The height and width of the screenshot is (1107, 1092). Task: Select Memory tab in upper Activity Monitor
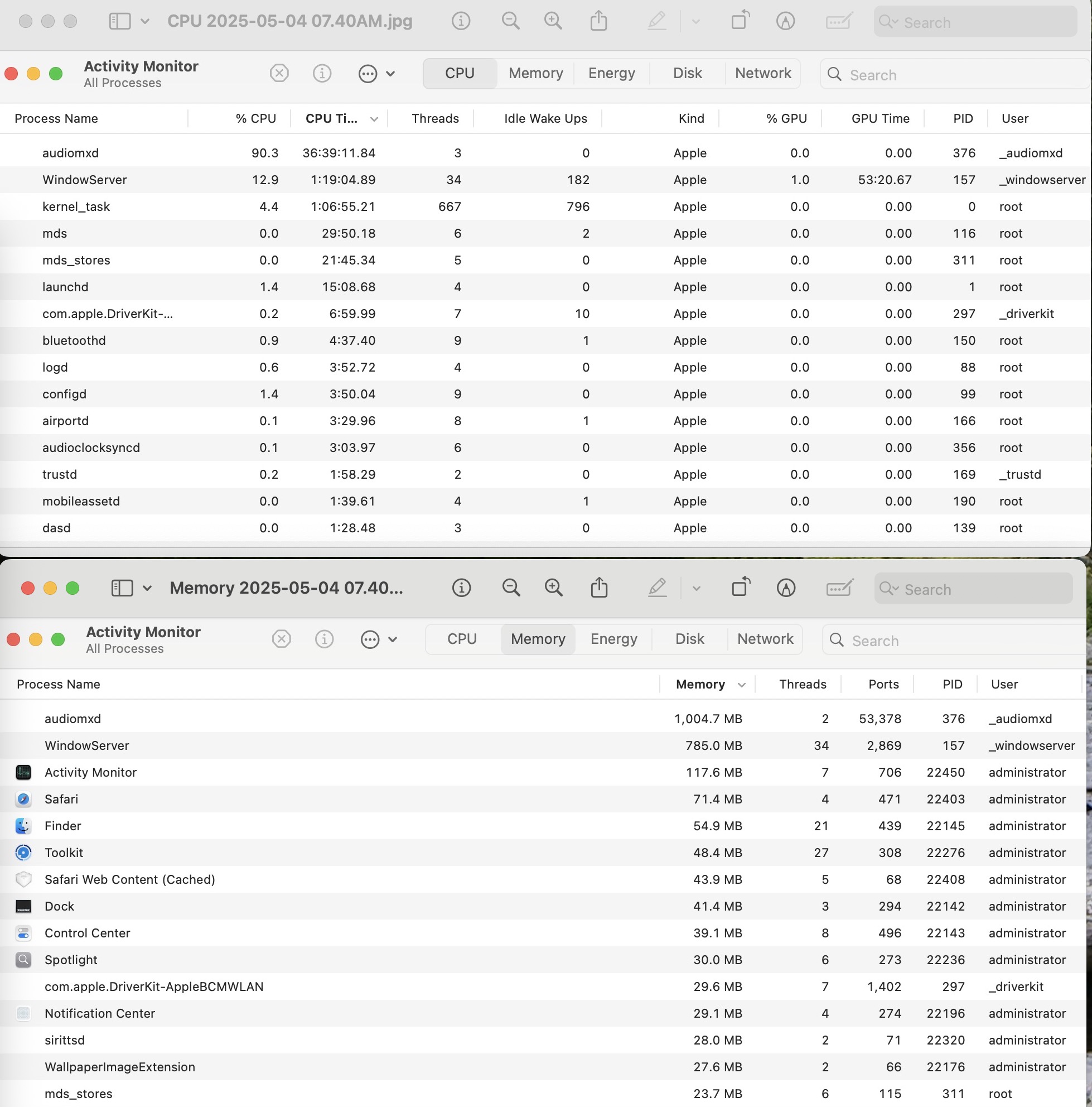(536, 73)
